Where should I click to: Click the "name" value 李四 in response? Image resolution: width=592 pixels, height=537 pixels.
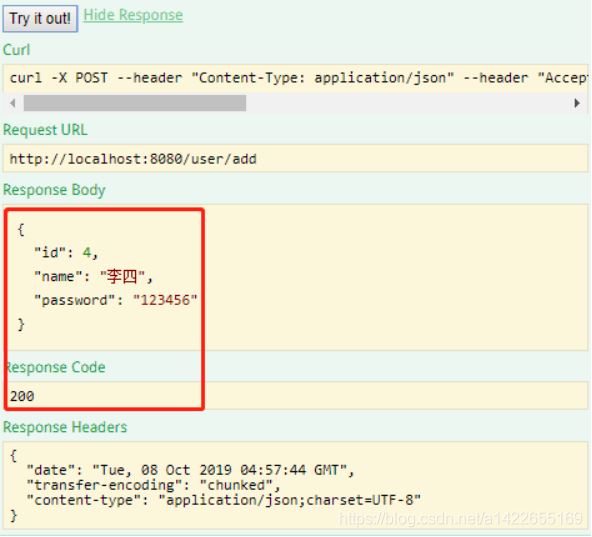[x=122, y=276]
